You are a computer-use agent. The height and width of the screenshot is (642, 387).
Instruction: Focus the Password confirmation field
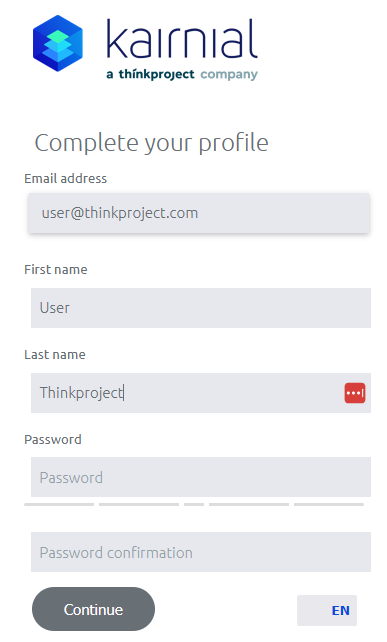201,552
